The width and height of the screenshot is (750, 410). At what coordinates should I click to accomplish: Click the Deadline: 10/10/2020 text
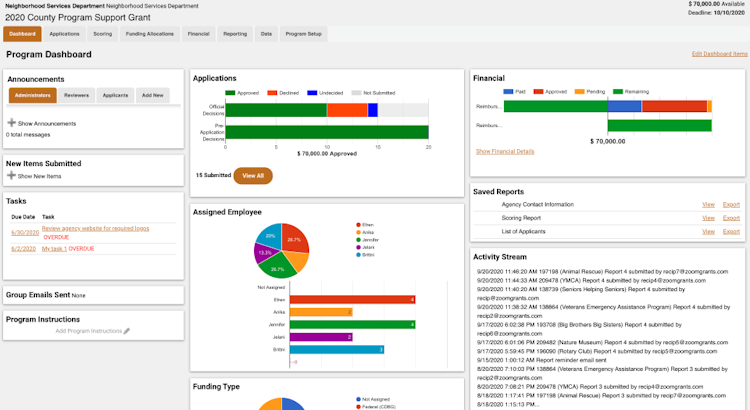pos(717,13)
